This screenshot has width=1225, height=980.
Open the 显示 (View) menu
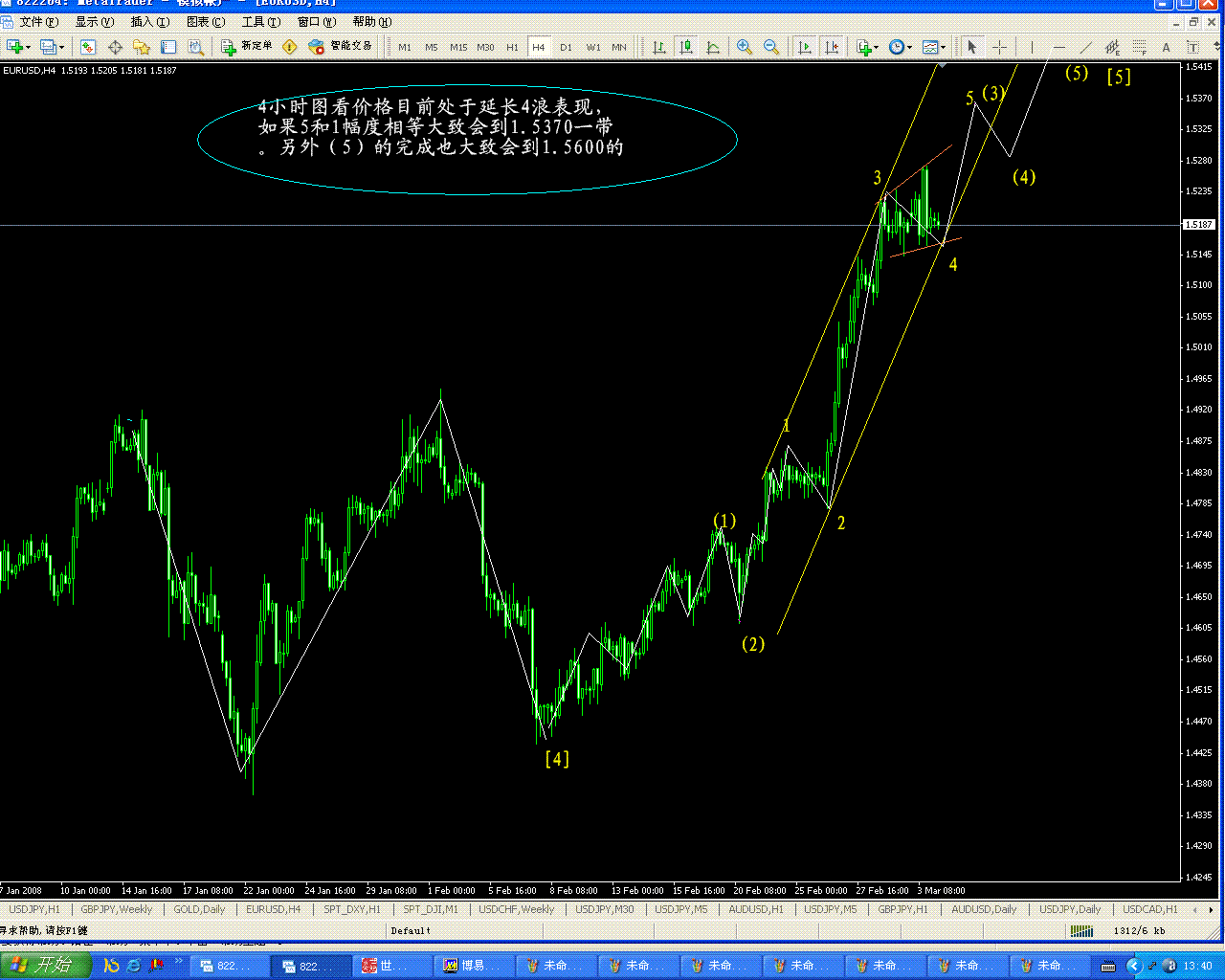[94, 21]
